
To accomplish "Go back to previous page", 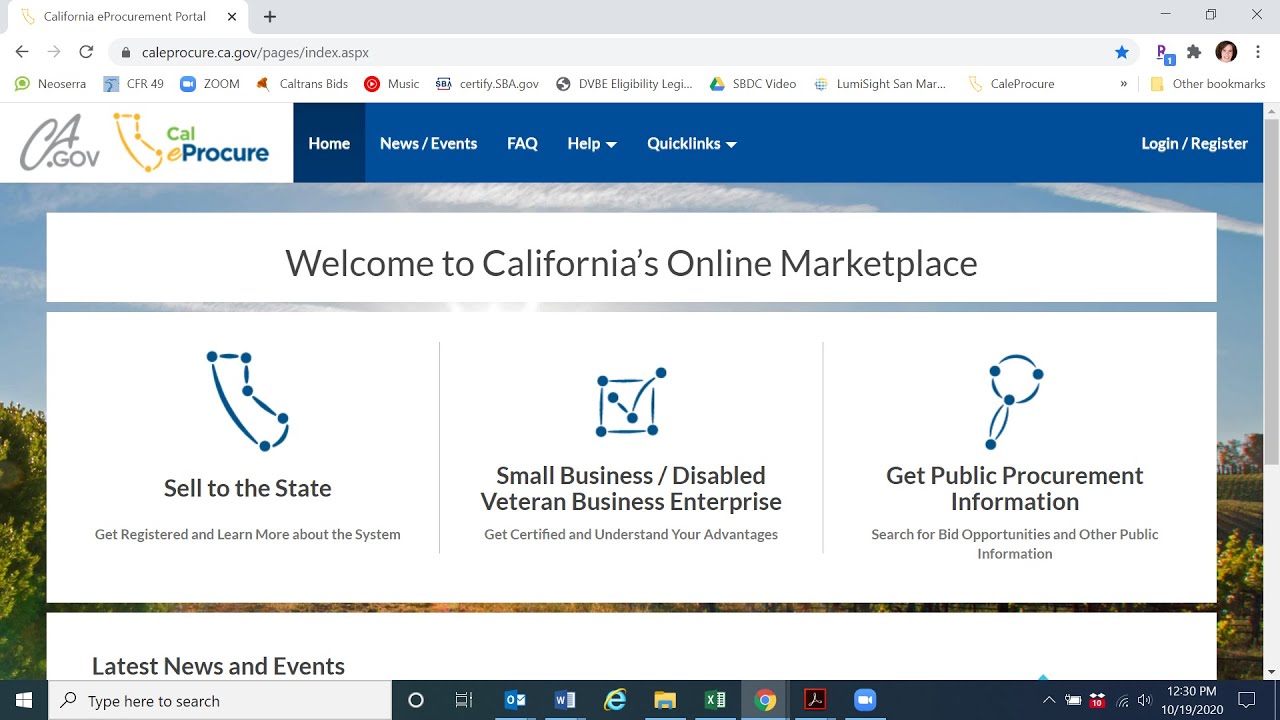I will pos(22,52).
